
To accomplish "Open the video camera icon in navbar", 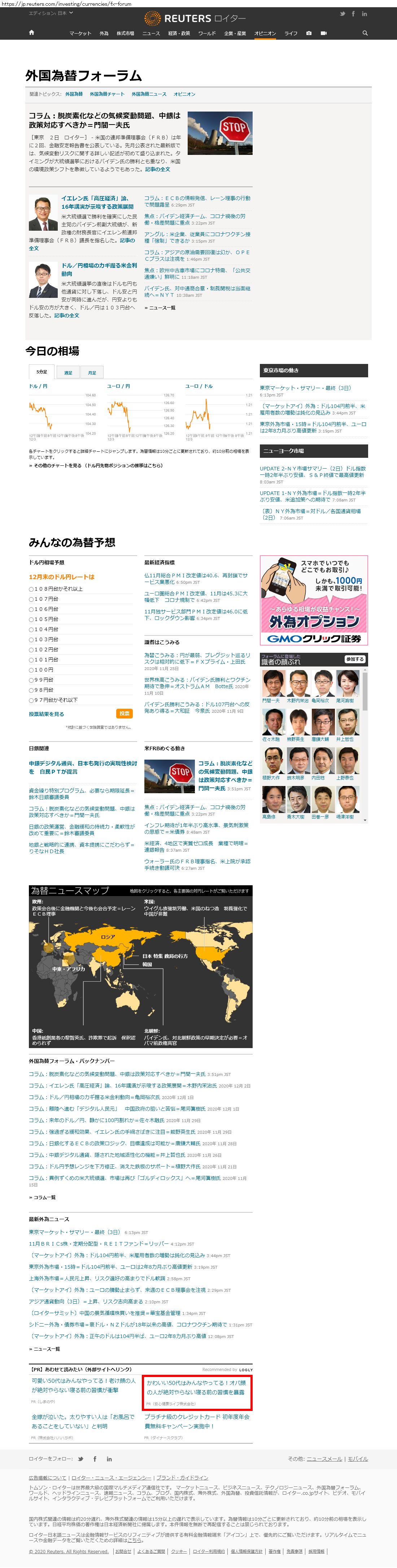I will 323,33.
